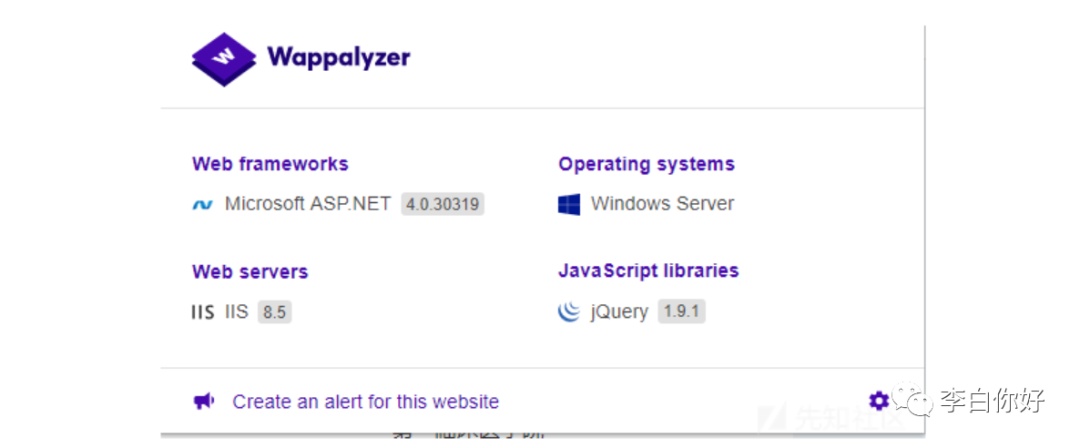
Task: Click the Wappalyzer diamond logo icon
Action: (223, 59)
